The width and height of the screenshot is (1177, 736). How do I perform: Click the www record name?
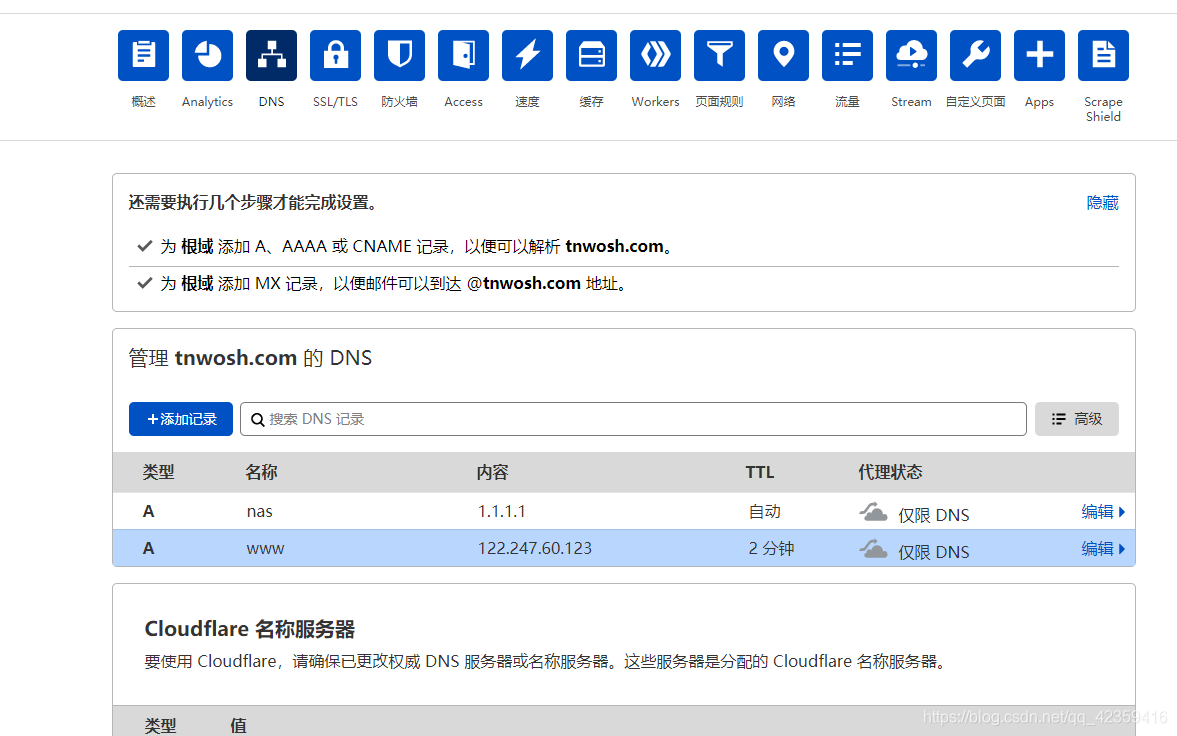click(265, 549)
